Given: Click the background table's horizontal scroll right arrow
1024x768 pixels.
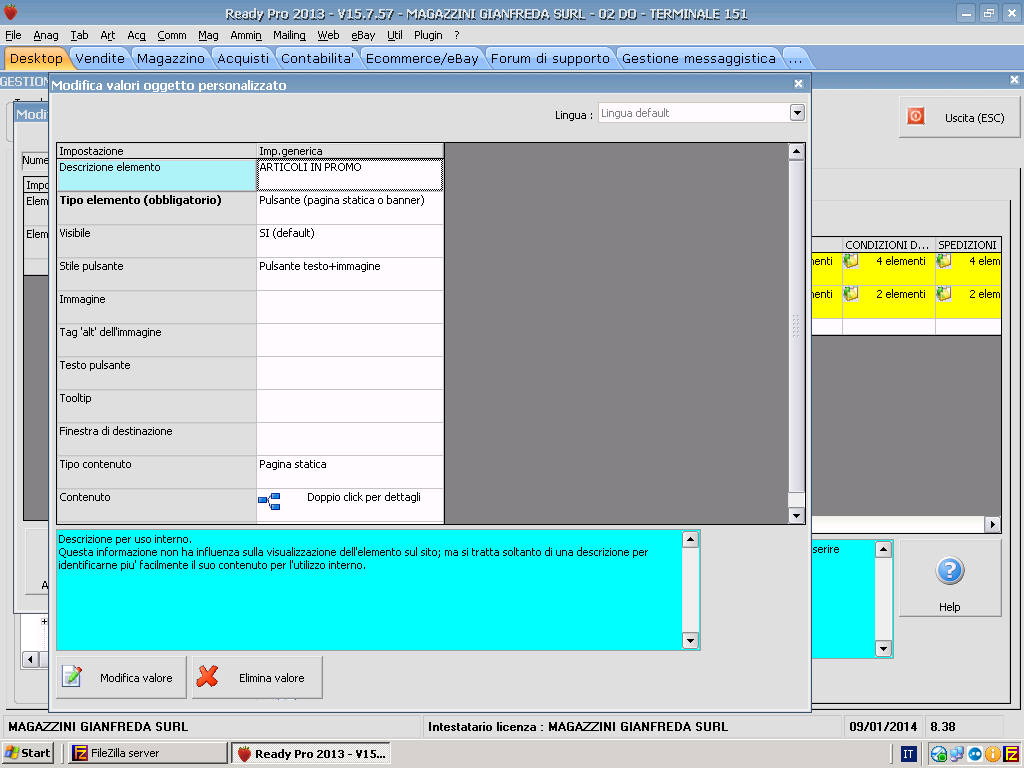Looking at the screenshot, I should pos(993,524).
